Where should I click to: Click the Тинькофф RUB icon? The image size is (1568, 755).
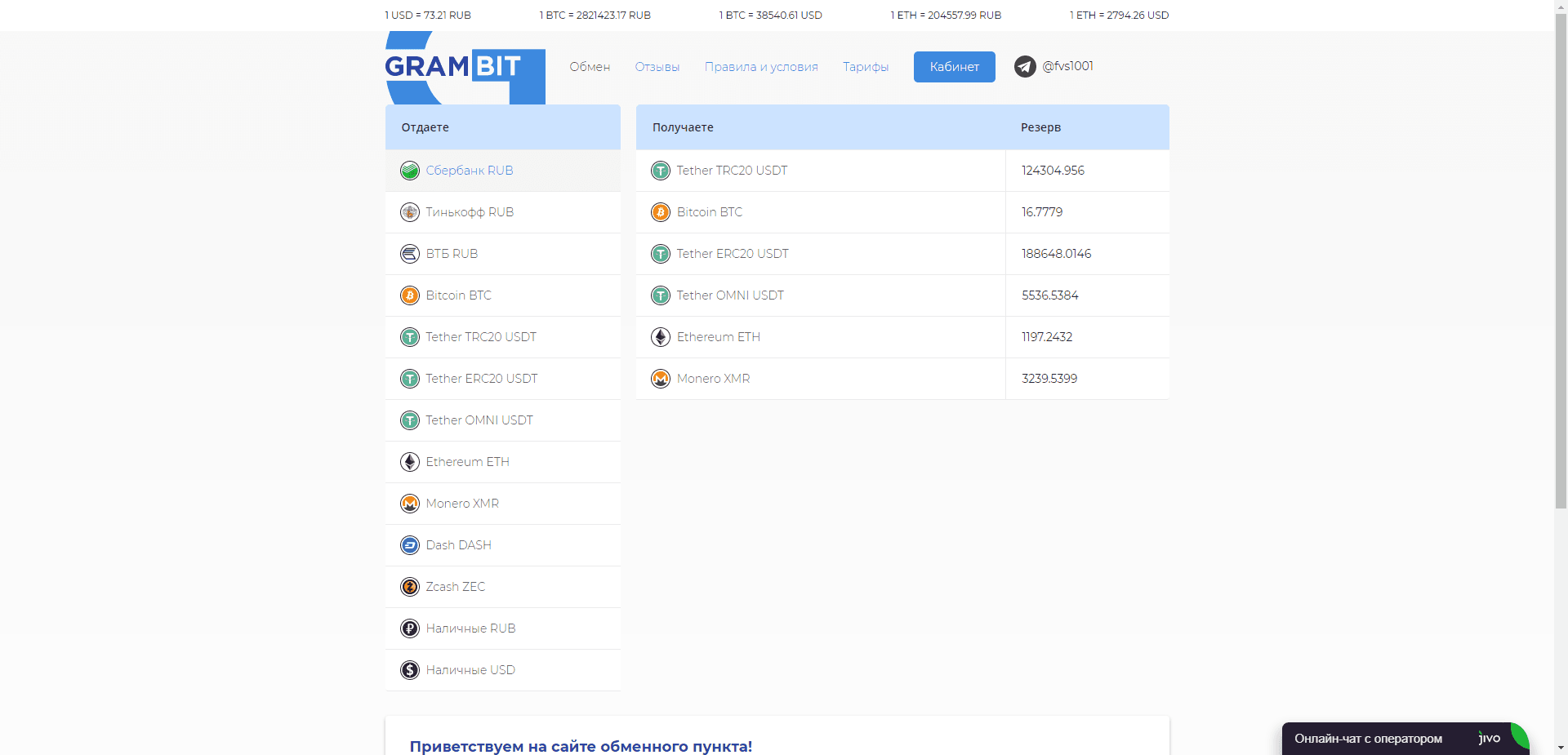click(410, 212)
